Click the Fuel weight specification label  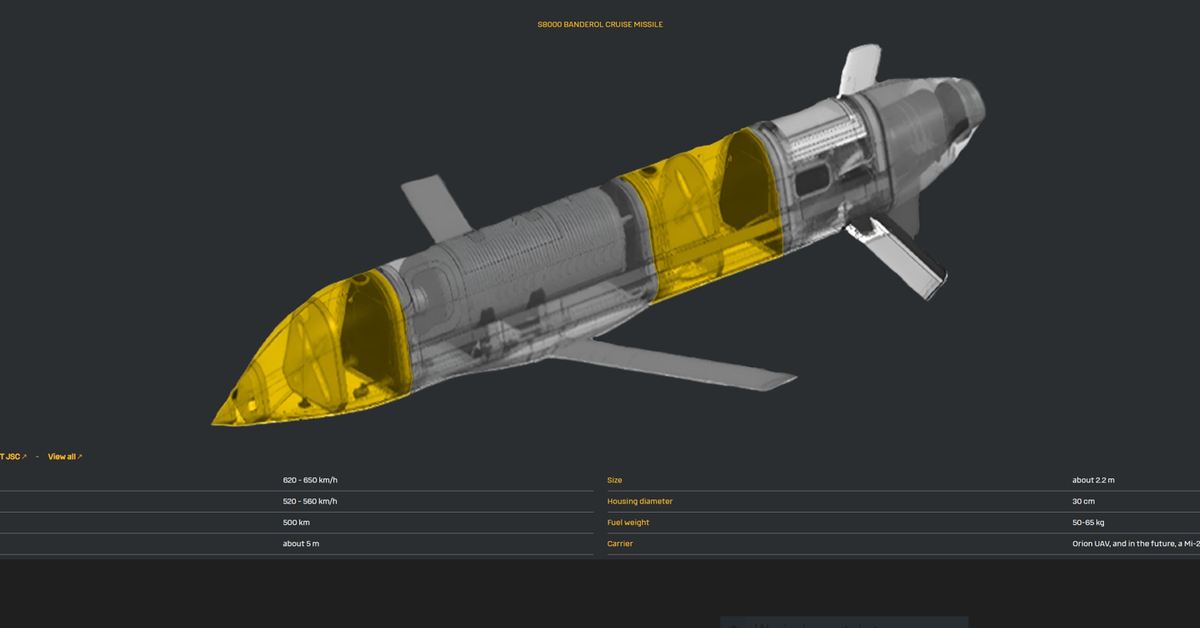[627, 522]
